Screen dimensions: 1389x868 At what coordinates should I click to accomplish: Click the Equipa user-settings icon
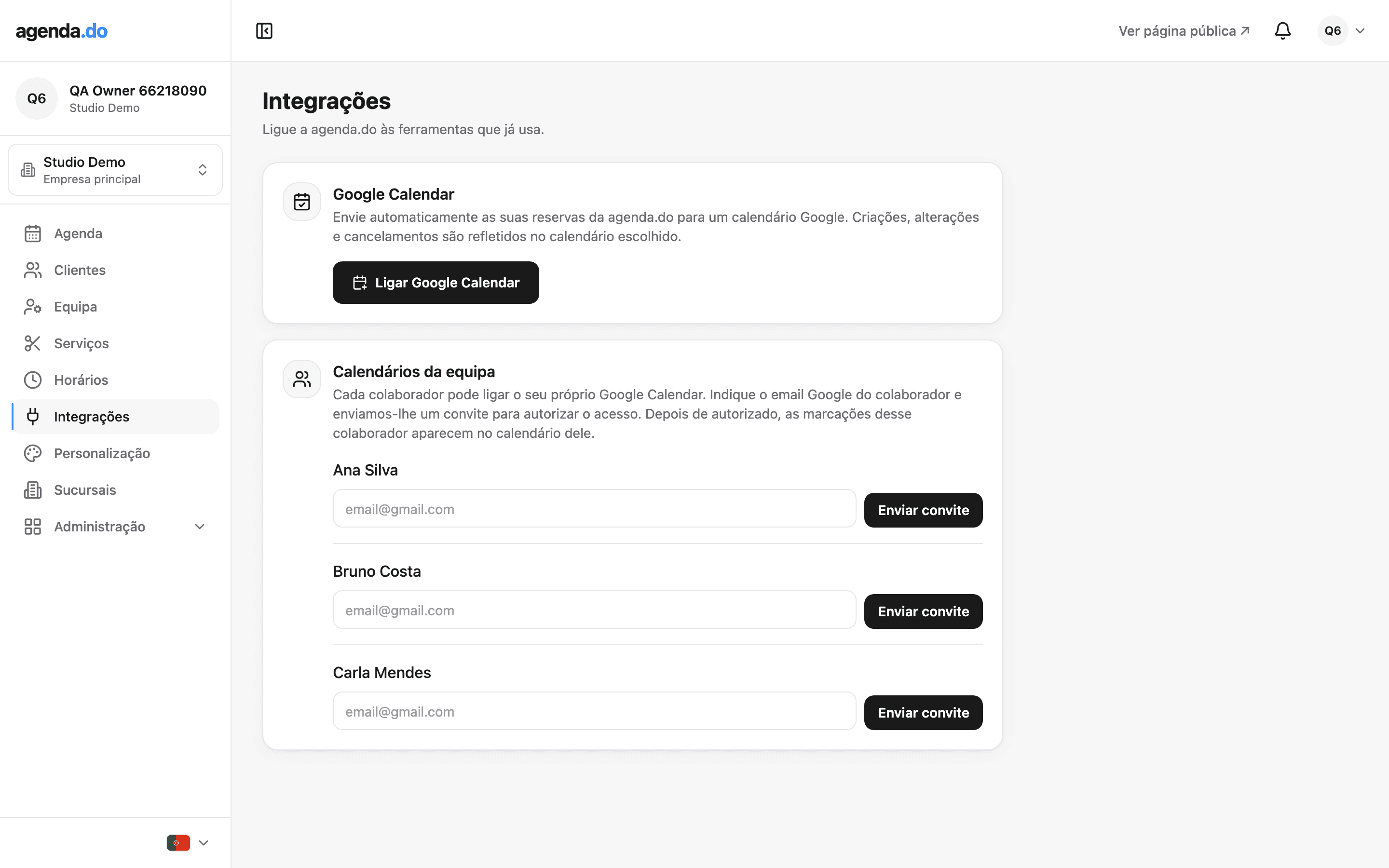(x=33, y=307)
